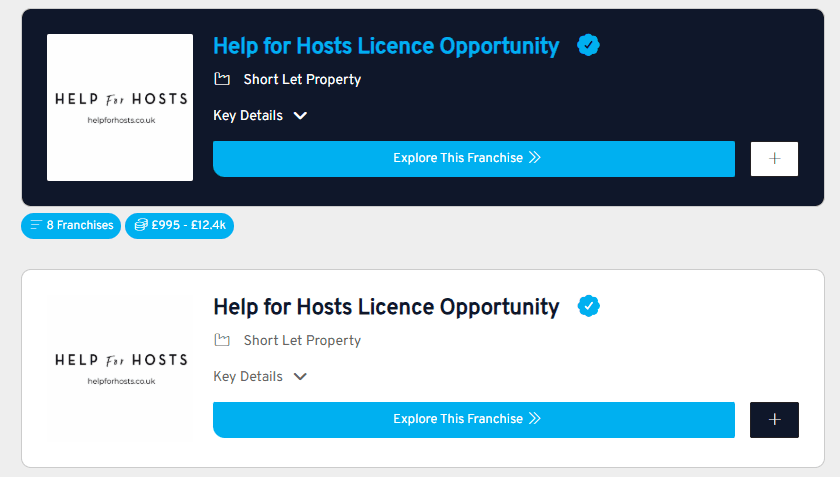Click Explore This Franchise on white card

pos(474,420)
